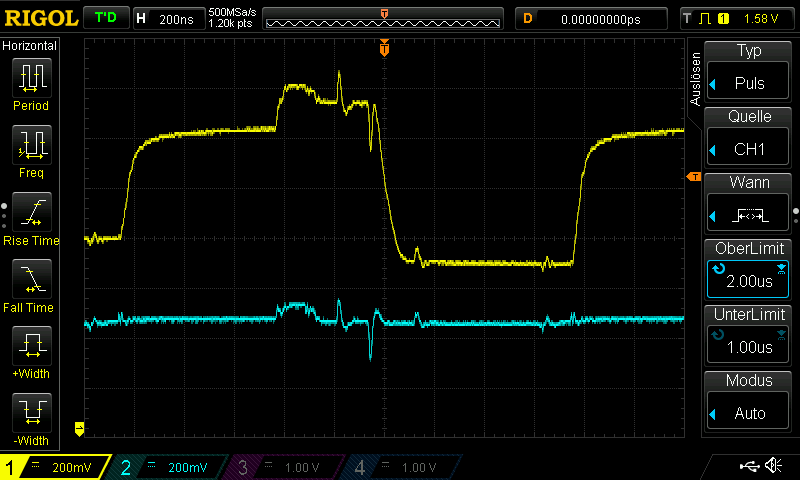Screen dimensions: 800x480
Task: Select the Freq measurement icon
Action: [x=32, y=144]
